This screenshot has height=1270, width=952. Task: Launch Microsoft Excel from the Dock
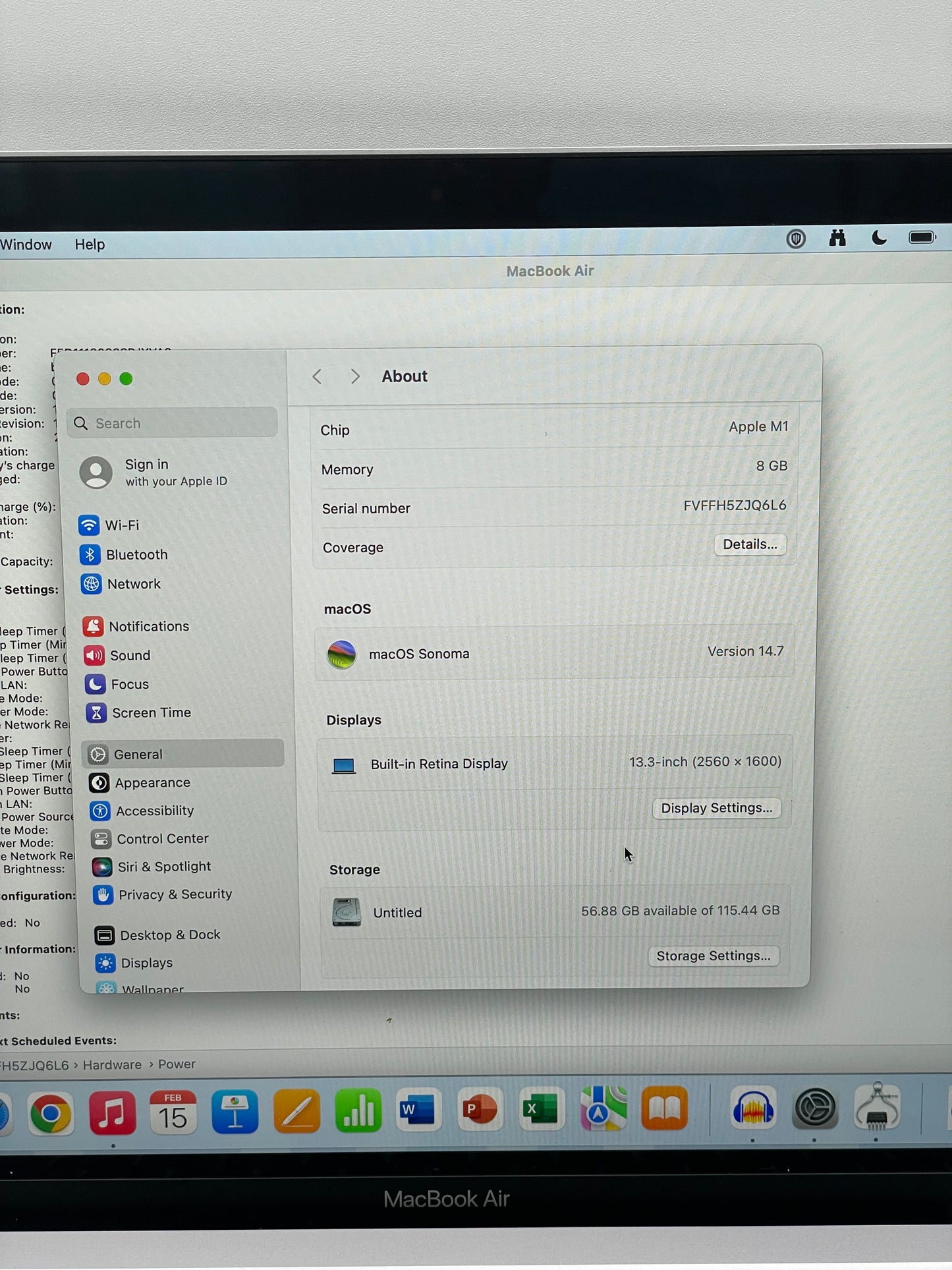tap(542, 1109)
